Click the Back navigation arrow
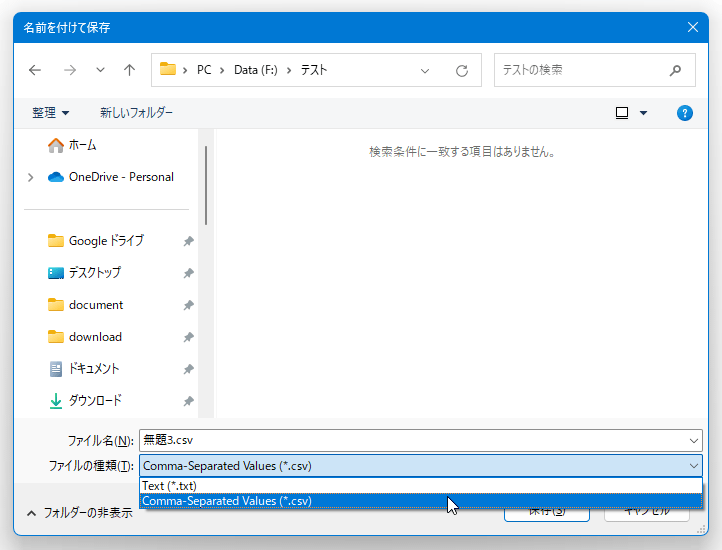 35,71
